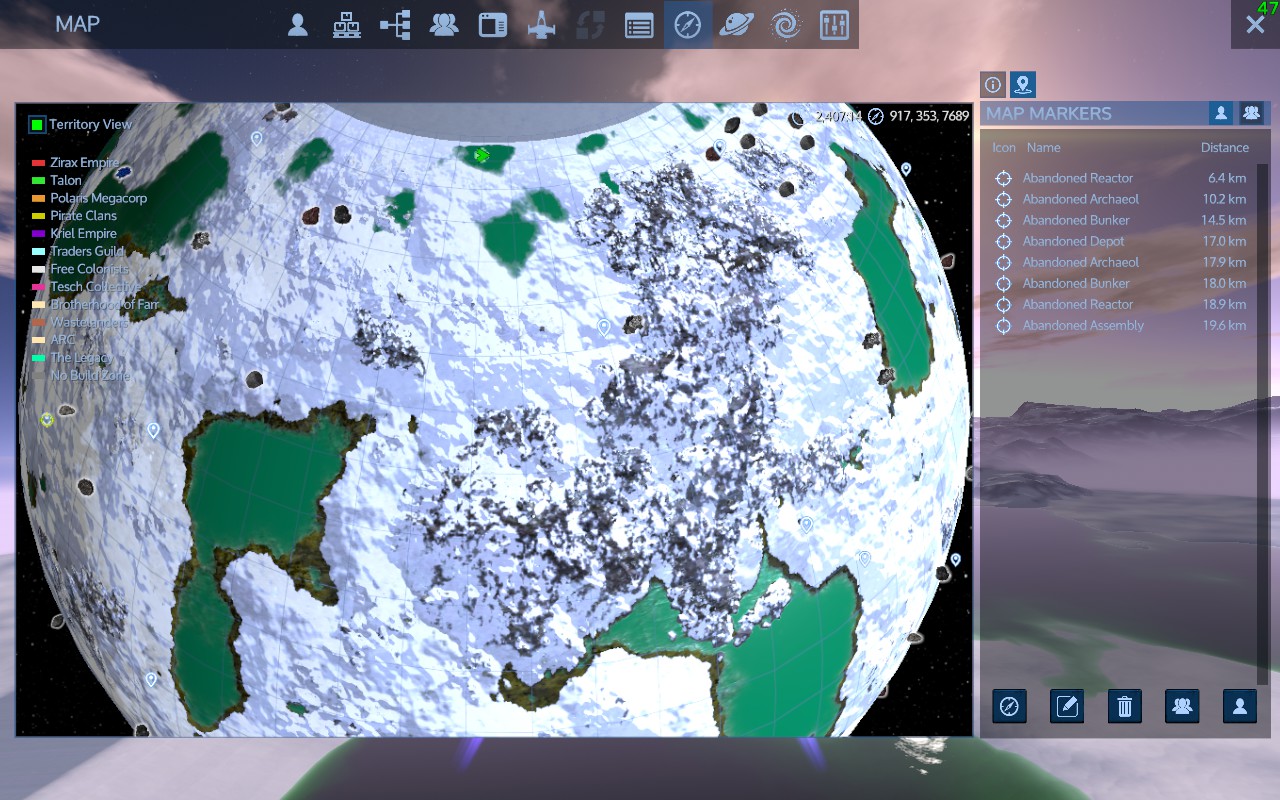
Task: Sort markers by the Name column header
Action: pos(1043,147)
